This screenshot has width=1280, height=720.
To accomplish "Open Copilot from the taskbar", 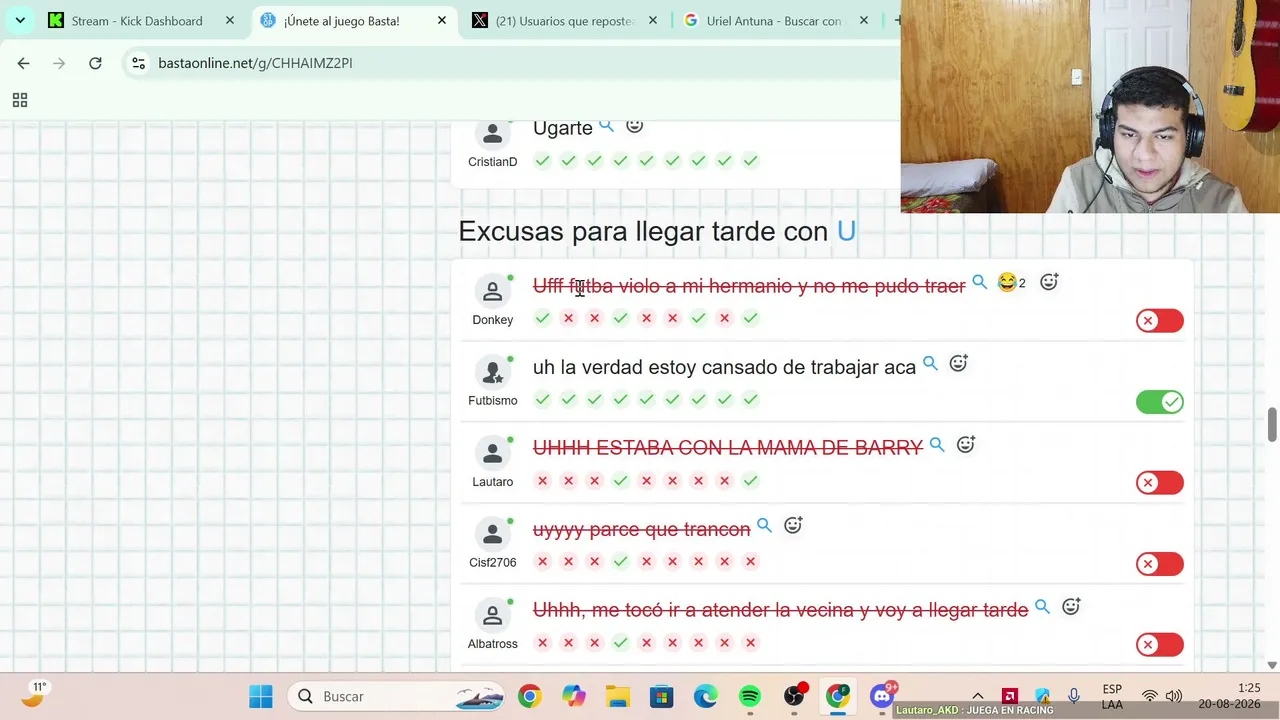I will click(x=574, y=696).
